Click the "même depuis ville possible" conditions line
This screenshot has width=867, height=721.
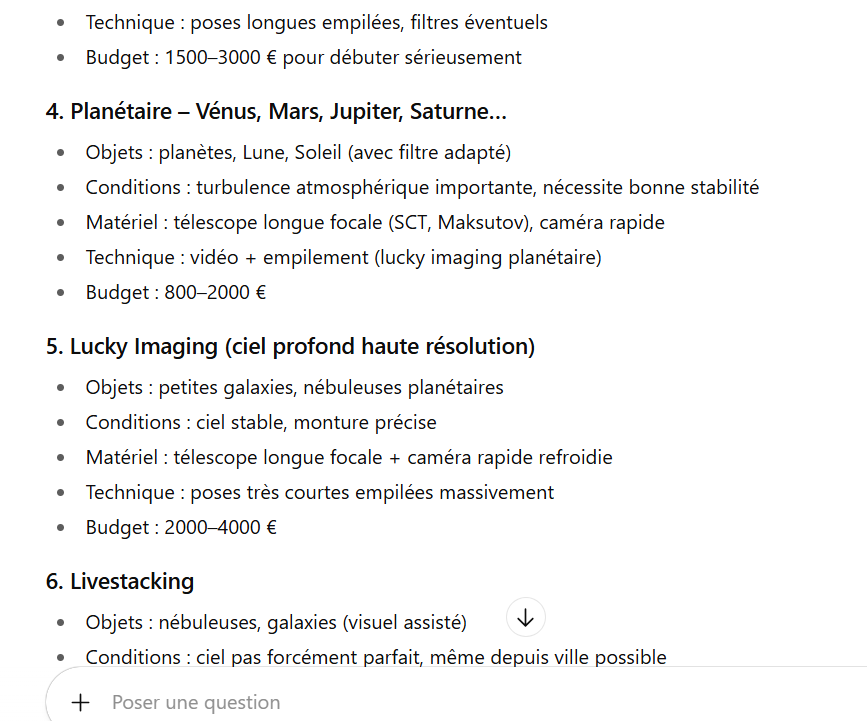click(376, 657)
